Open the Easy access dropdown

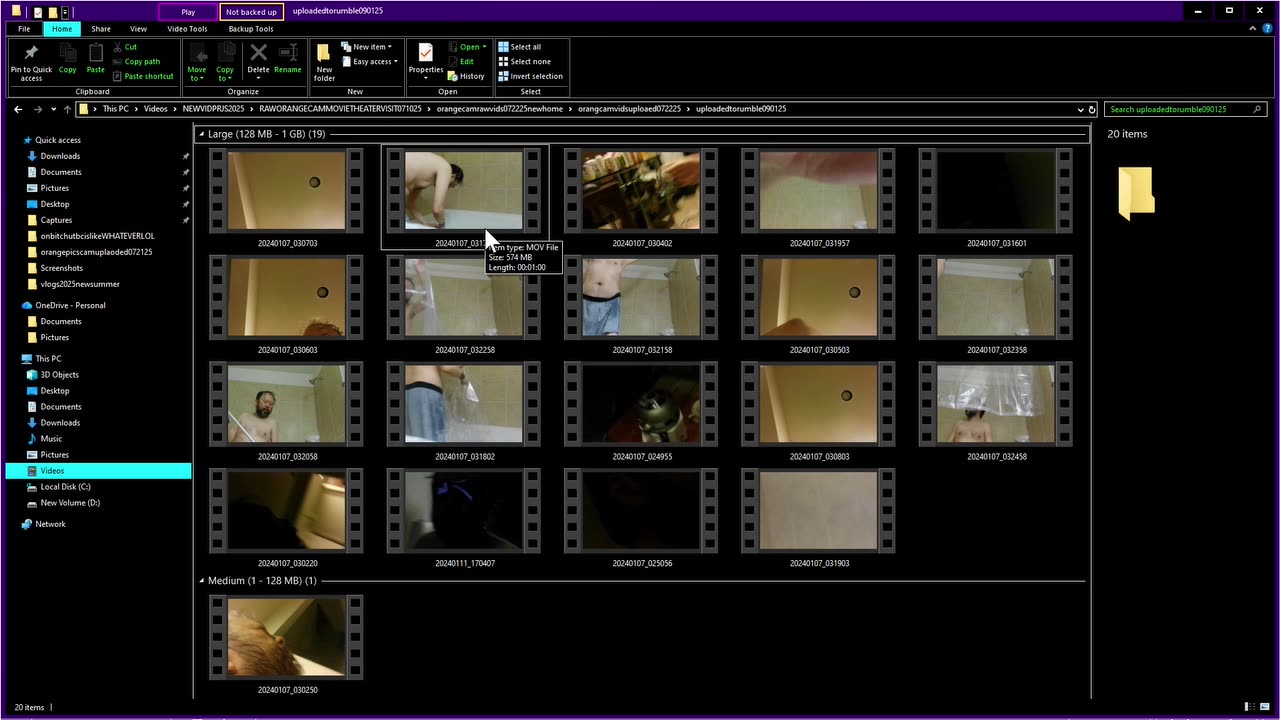[369, 62]
